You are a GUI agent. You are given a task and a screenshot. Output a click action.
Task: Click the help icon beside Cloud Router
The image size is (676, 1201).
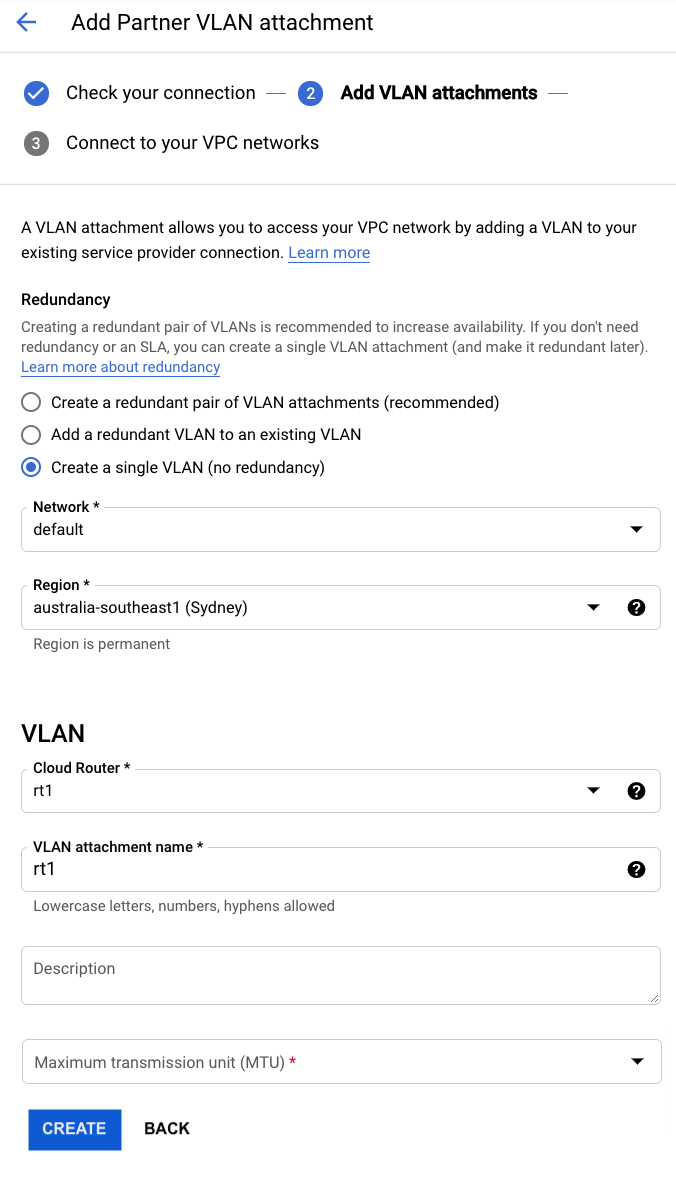coord(637,791)
